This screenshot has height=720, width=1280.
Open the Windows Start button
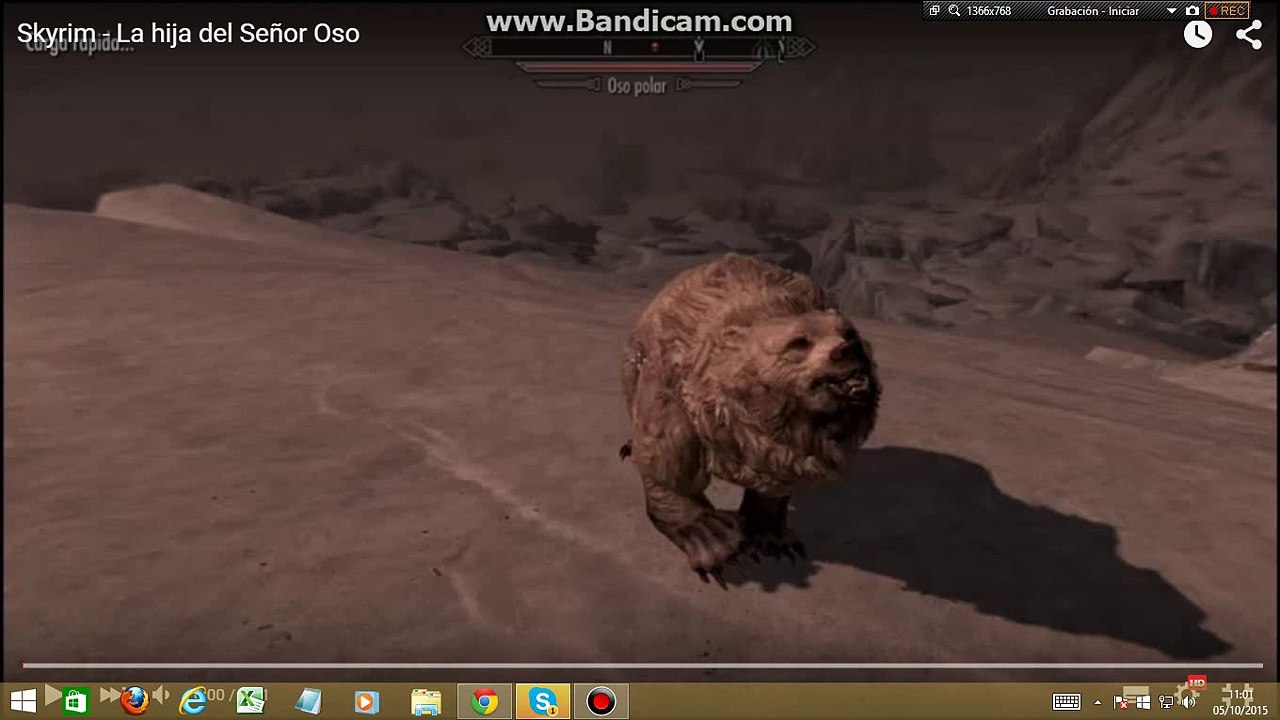[23, 701]
